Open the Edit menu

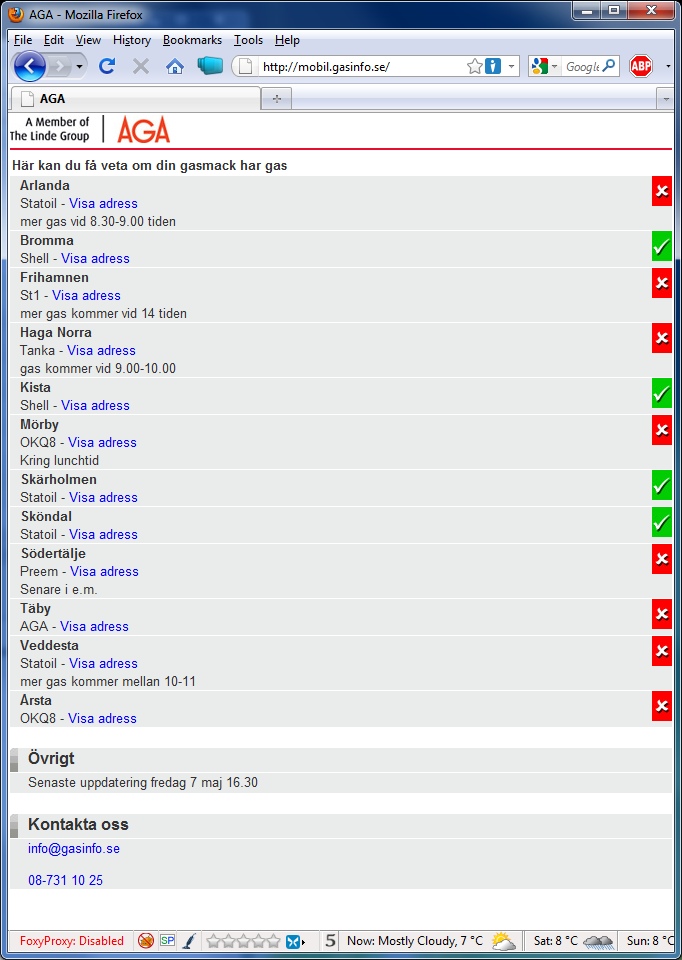tap(54, 40)
